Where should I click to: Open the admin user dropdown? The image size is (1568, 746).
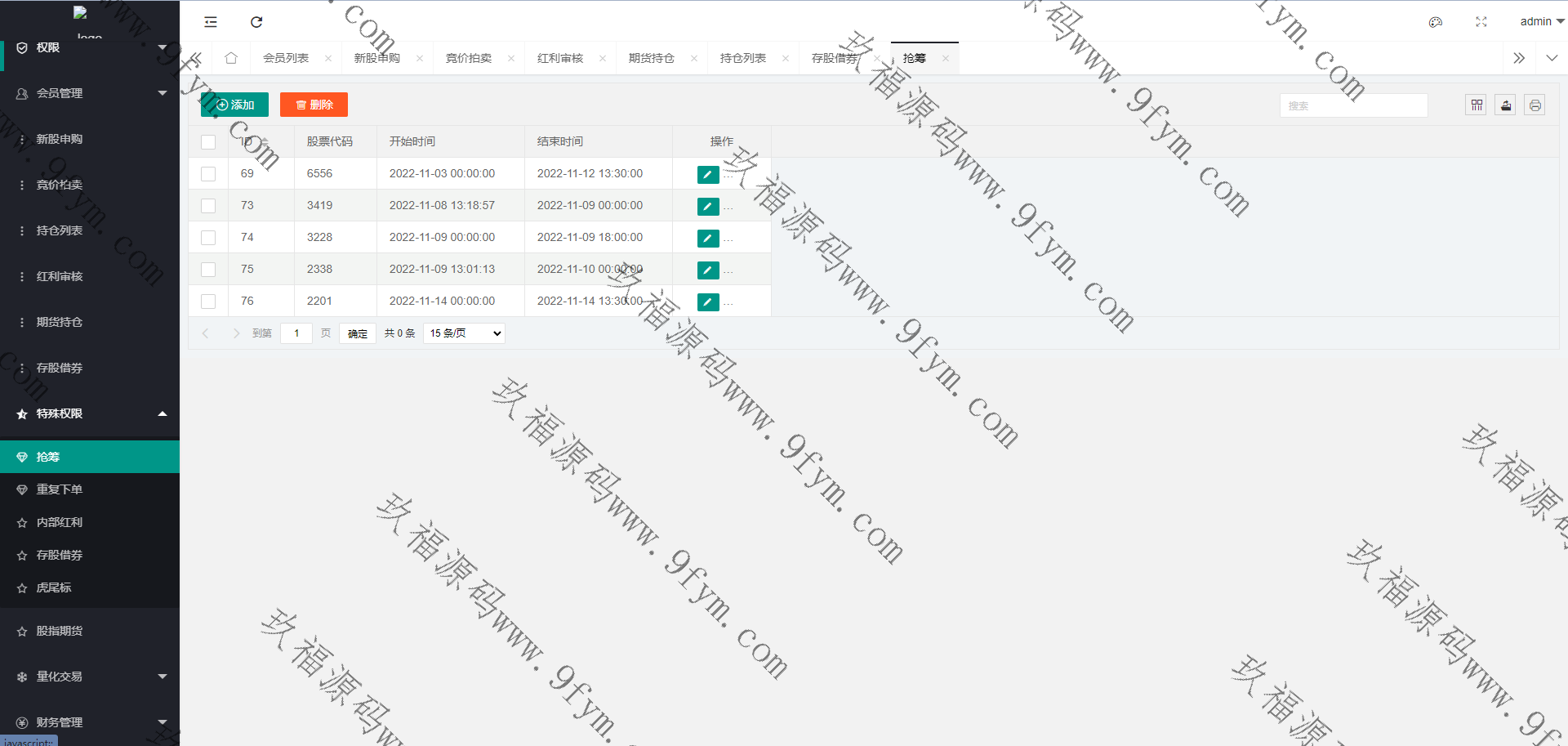pyautogui.click(x=1540, y=22)
